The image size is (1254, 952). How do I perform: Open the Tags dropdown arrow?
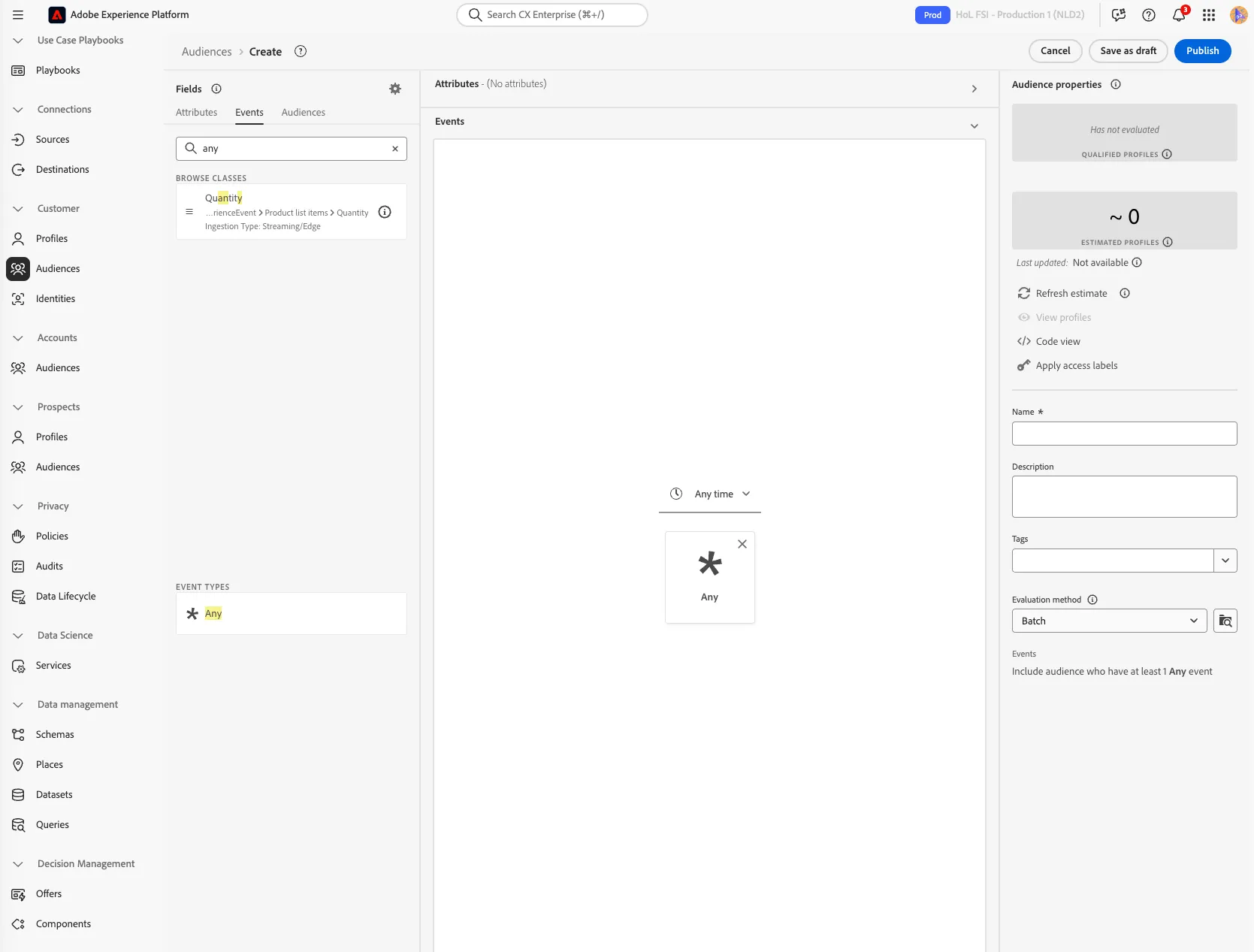pos(1225,561)
